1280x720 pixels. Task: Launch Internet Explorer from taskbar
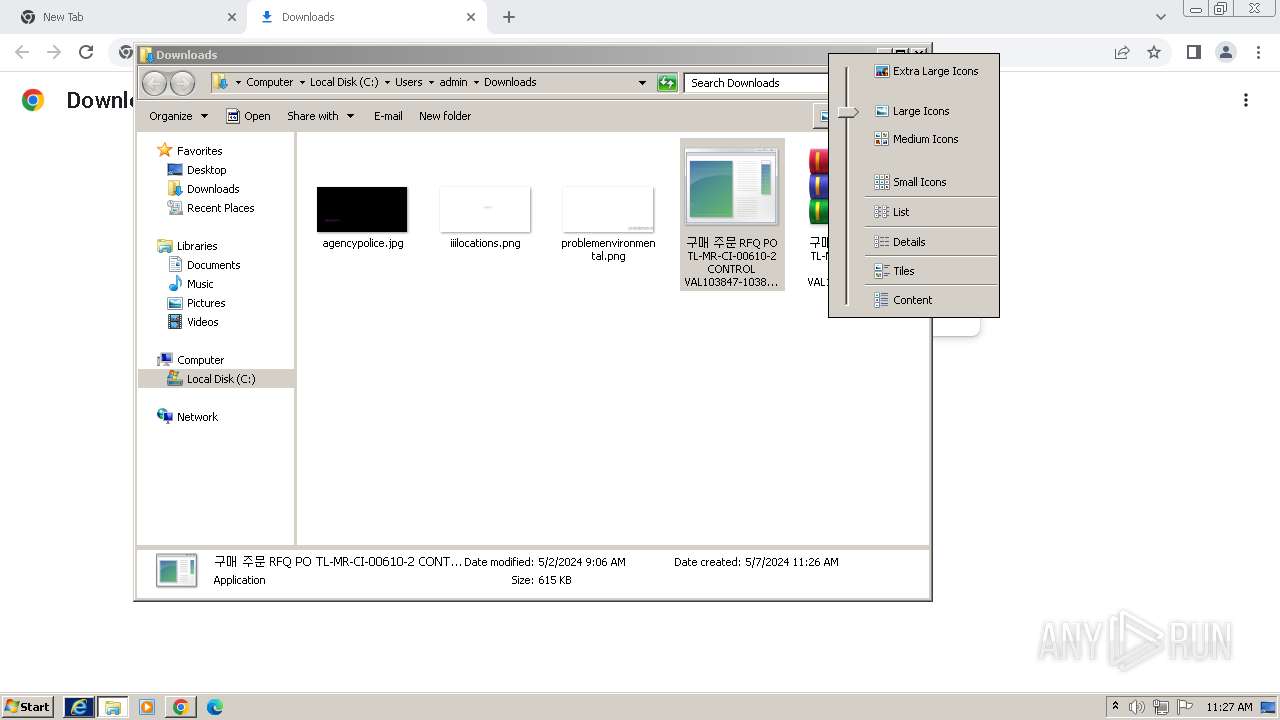tap(79, 707)
